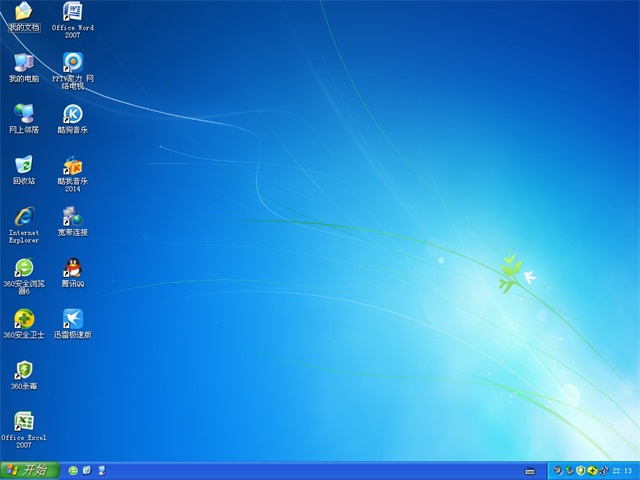Open the Office Word 2007 shortcut
This screenshot has width=640, height=480.
point(73,12)
